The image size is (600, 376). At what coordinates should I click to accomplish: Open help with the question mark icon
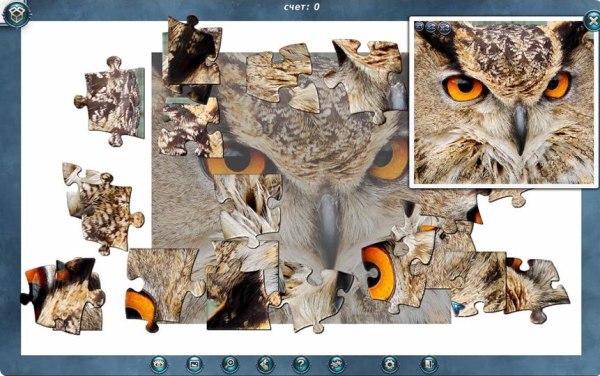(x=301, y=364)
